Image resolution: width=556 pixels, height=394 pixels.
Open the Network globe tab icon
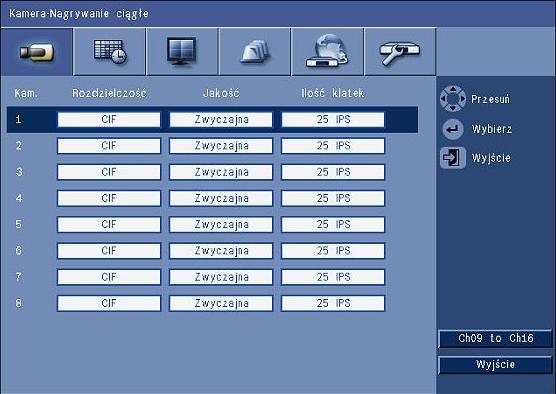[x=327, y=52]
